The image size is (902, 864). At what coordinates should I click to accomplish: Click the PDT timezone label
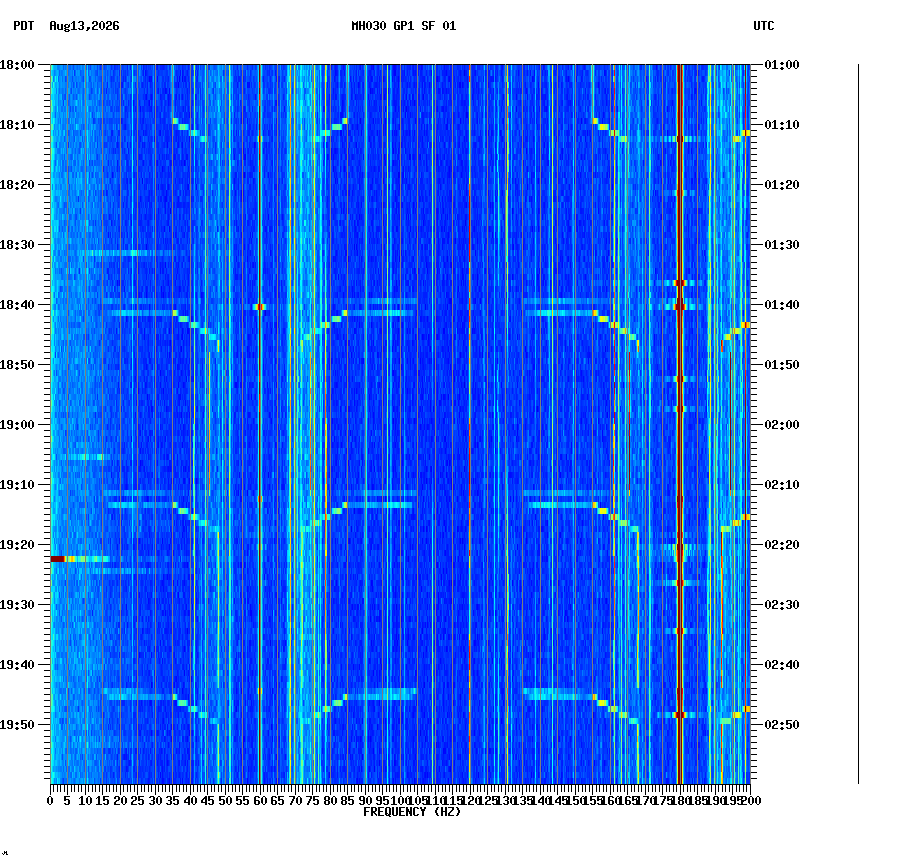click(24, 26)
